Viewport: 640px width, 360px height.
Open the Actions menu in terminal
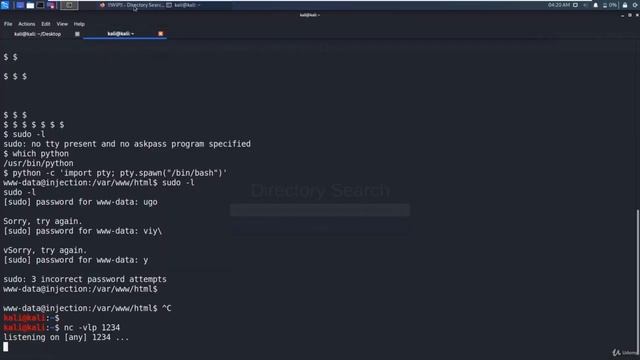[27, 24]
